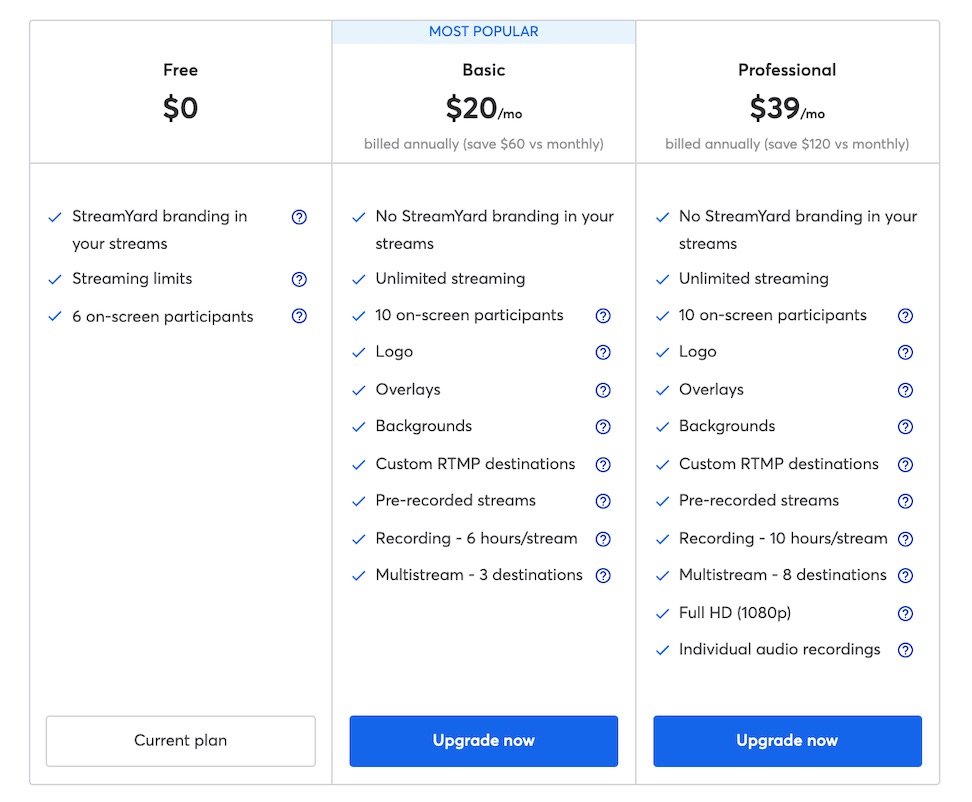Open help icon for StreamYard branding in Free plan
The image size is (972, 802).
[299, 217]
